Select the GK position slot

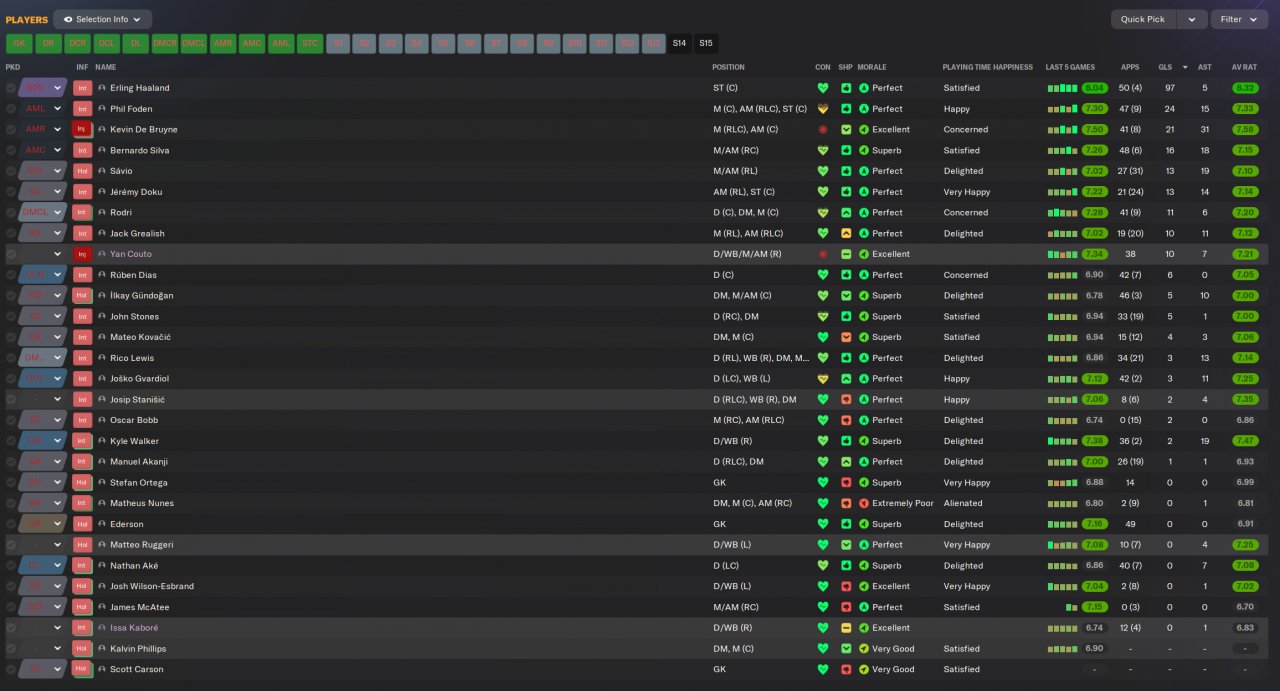pyautogui.click(x=19, y=43)
